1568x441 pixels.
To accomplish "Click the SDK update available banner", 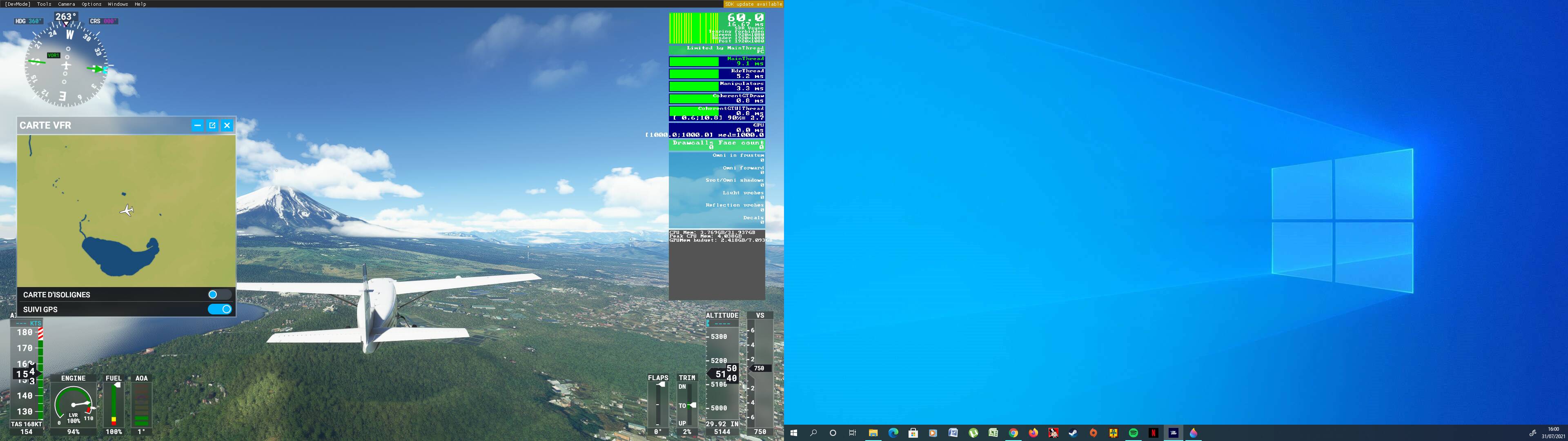I will point(752,4).
